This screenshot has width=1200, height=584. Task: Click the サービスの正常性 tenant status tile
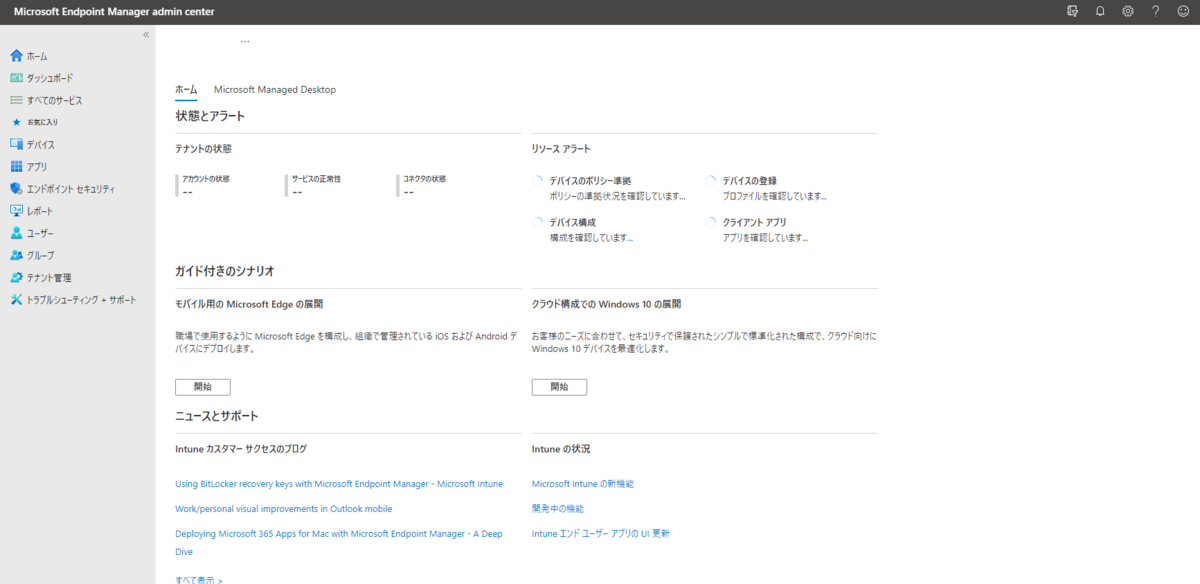coord(313,185)
